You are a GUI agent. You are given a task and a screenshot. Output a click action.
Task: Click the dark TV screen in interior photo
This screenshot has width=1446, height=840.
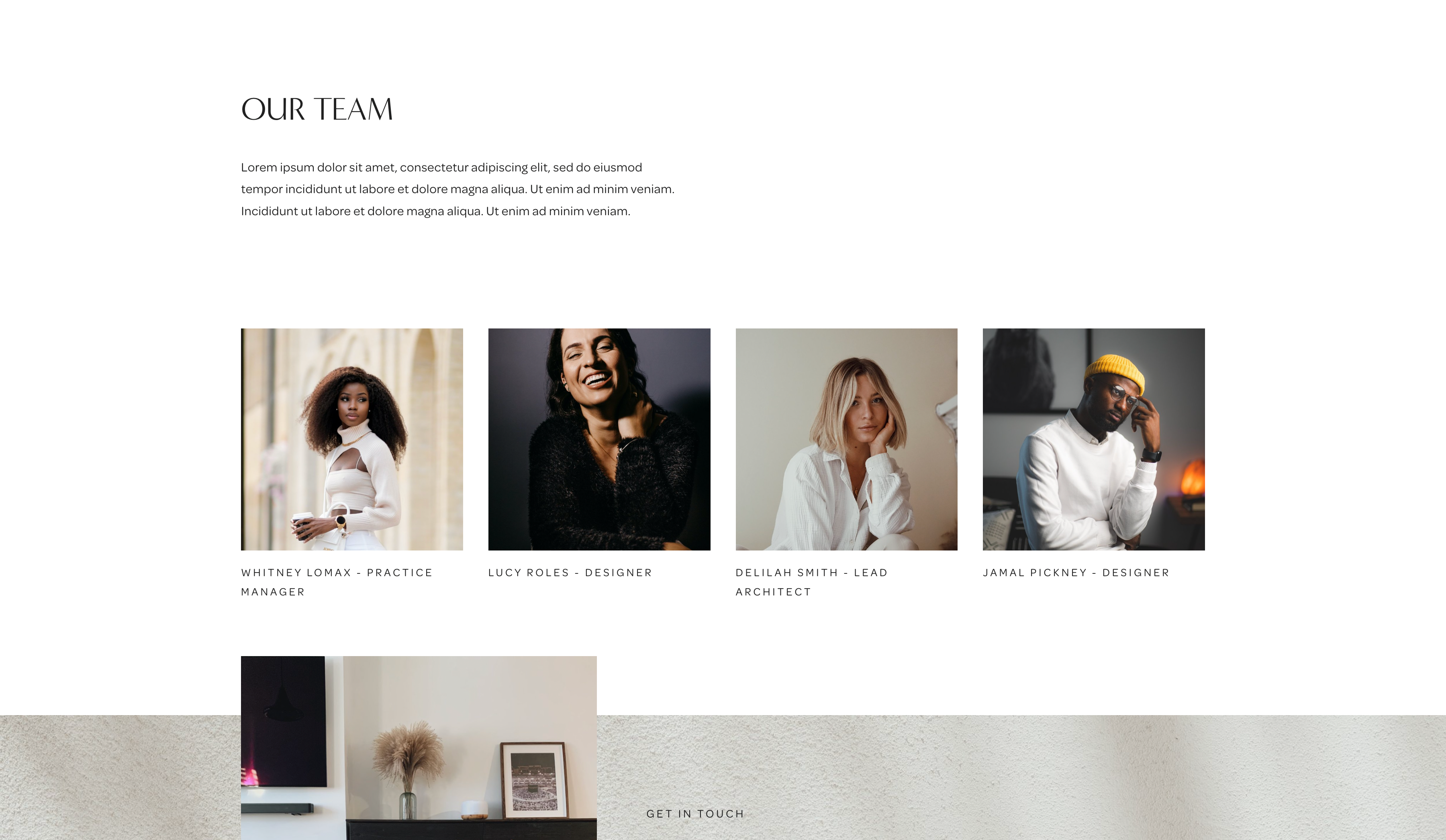[284, 721]
